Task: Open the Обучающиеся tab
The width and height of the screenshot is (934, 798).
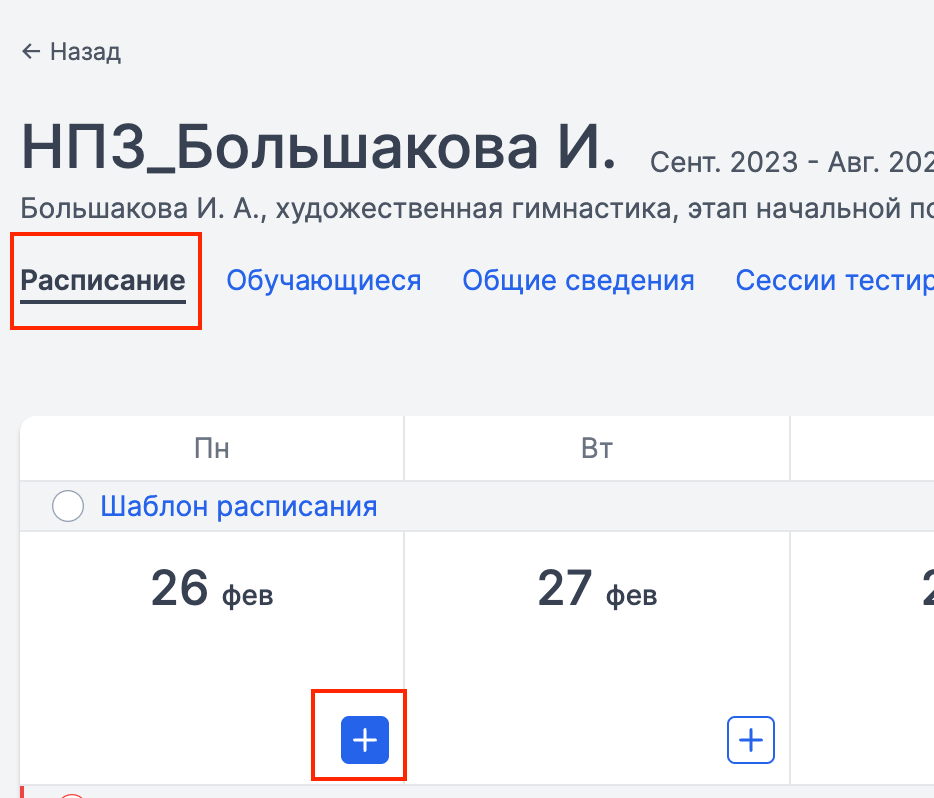Action: [x=324, y=280]
